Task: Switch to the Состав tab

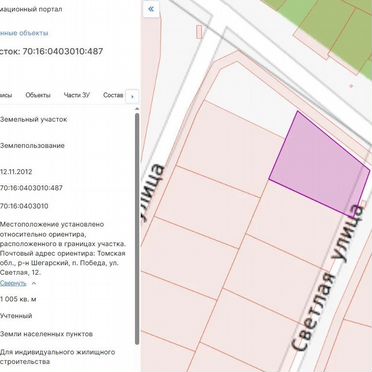Action: (x=113, y=95)
